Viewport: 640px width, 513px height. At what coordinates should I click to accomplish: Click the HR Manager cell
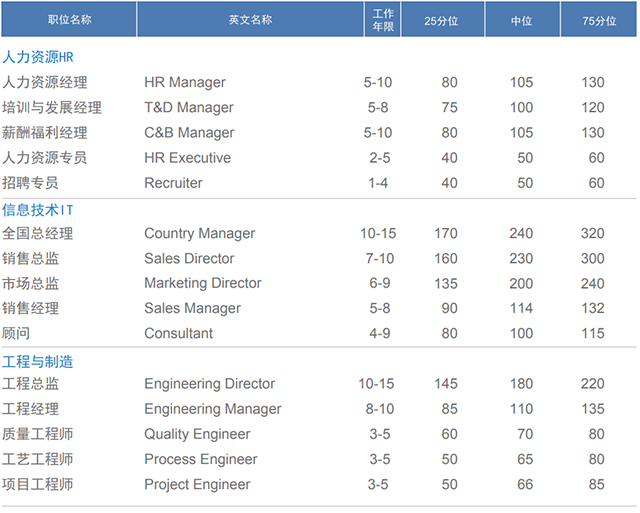point(185,82)
